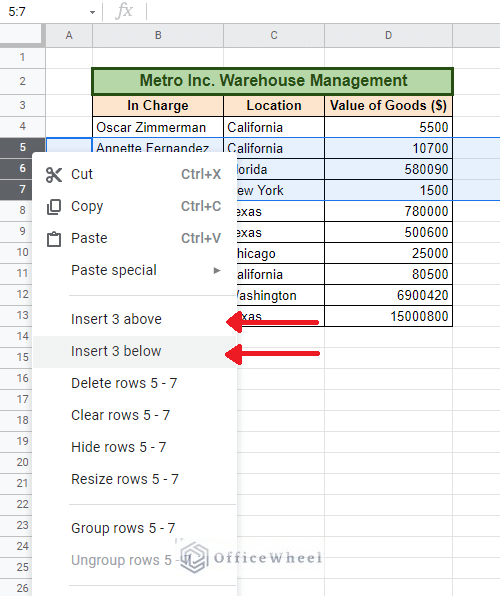Select row 1 header
500x596 pixels.
(22, 57)
